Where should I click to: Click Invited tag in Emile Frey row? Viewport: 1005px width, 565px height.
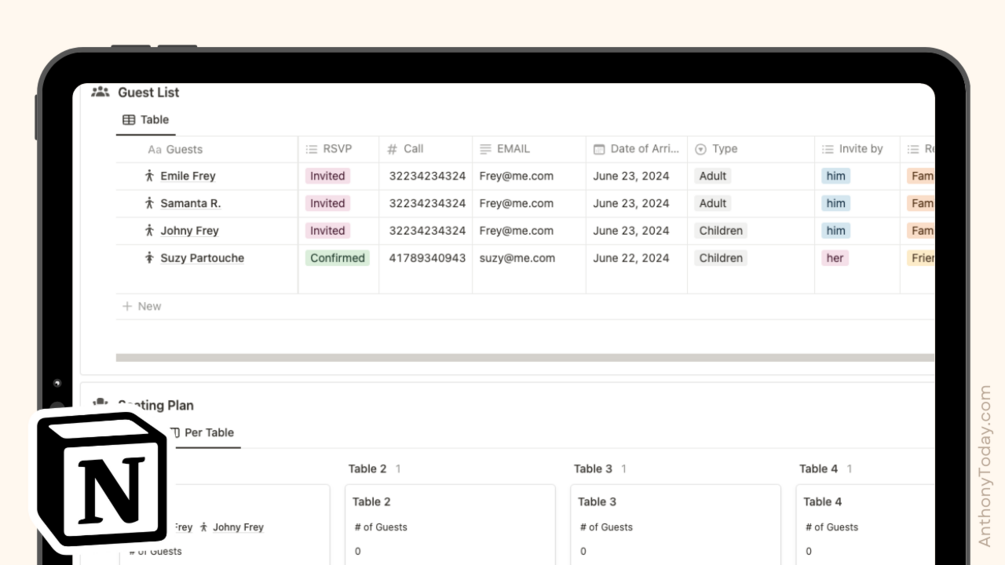tap(328, 176)
